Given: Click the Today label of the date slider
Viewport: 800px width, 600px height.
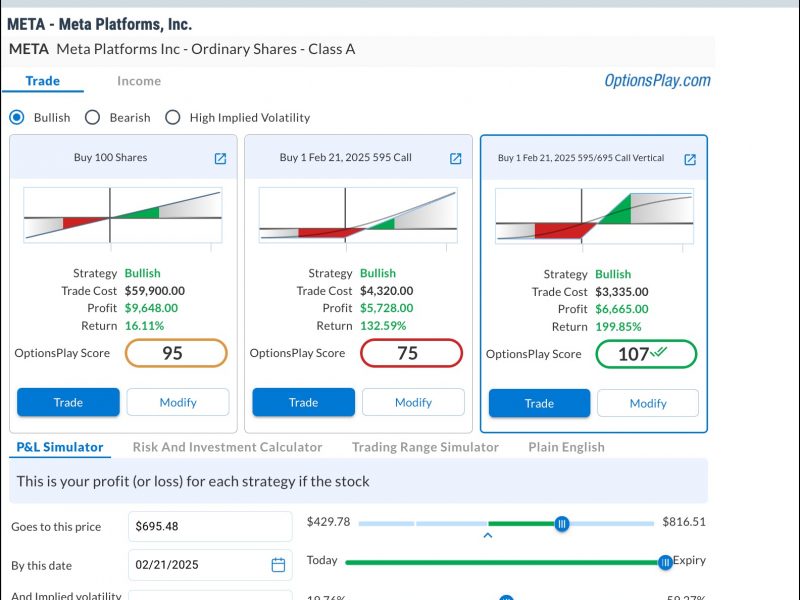Looking at the screenshot, I should tap(322, 560).
